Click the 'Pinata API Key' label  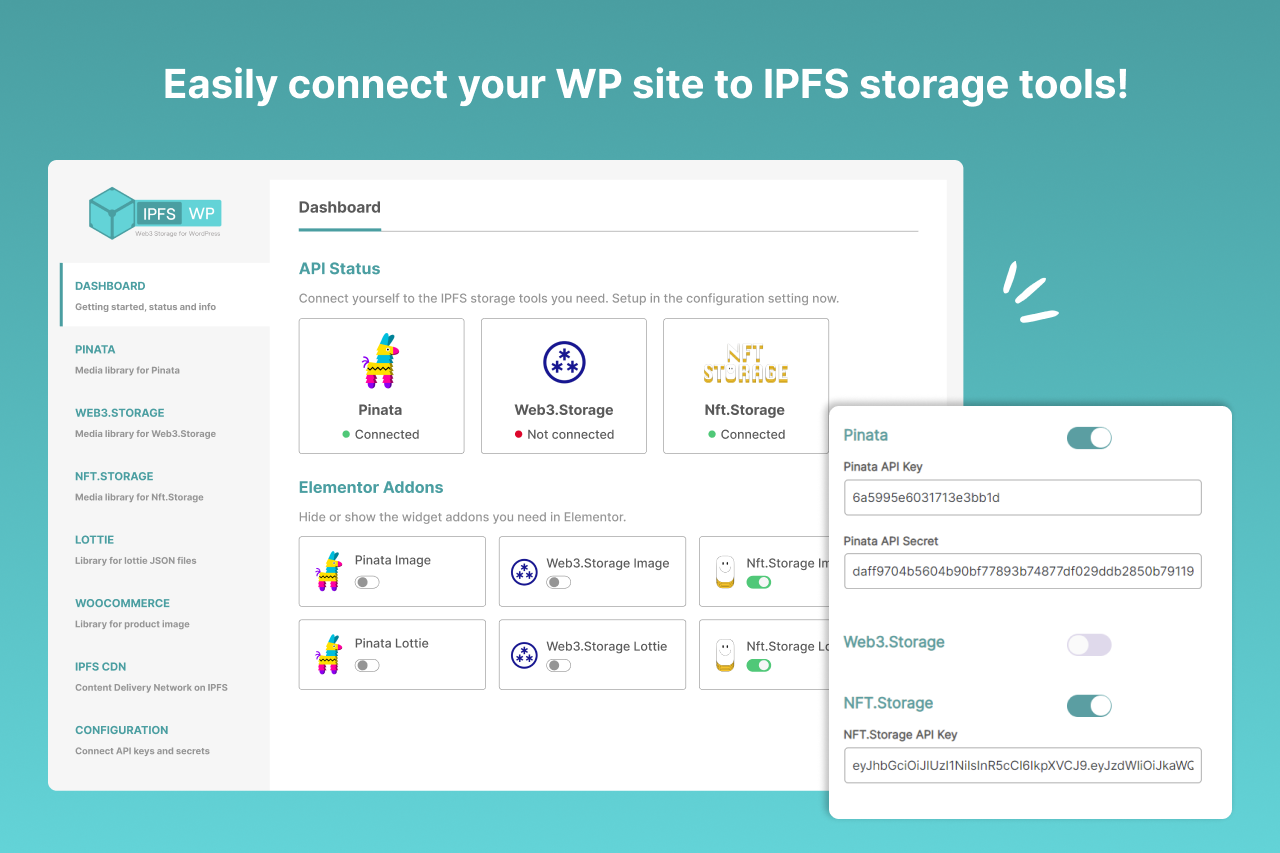[x=883, y=467]
